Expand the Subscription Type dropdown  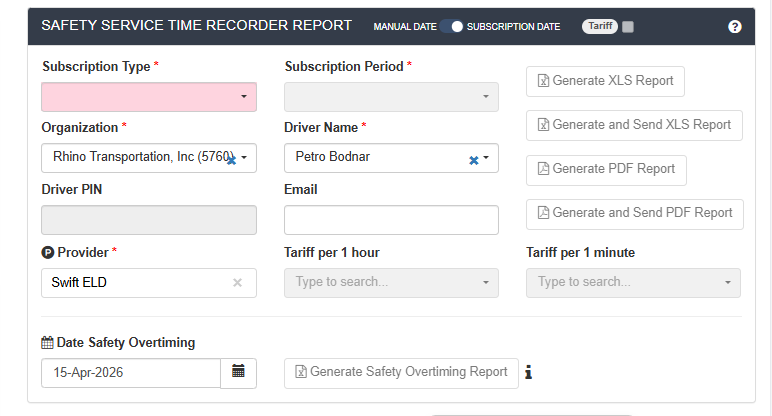tap(244, 97)
